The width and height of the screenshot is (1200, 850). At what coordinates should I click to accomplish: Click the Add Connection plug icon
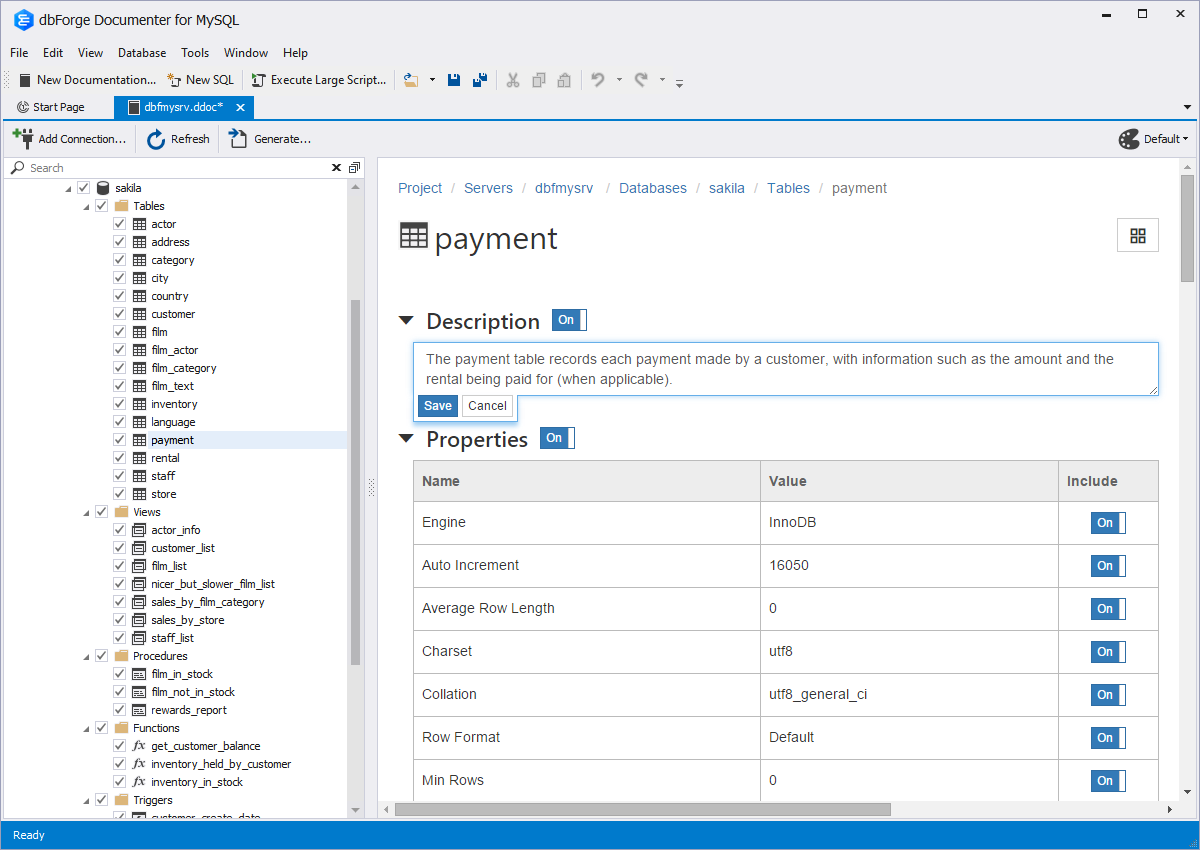pyautogui.click(x=23, y=138)
